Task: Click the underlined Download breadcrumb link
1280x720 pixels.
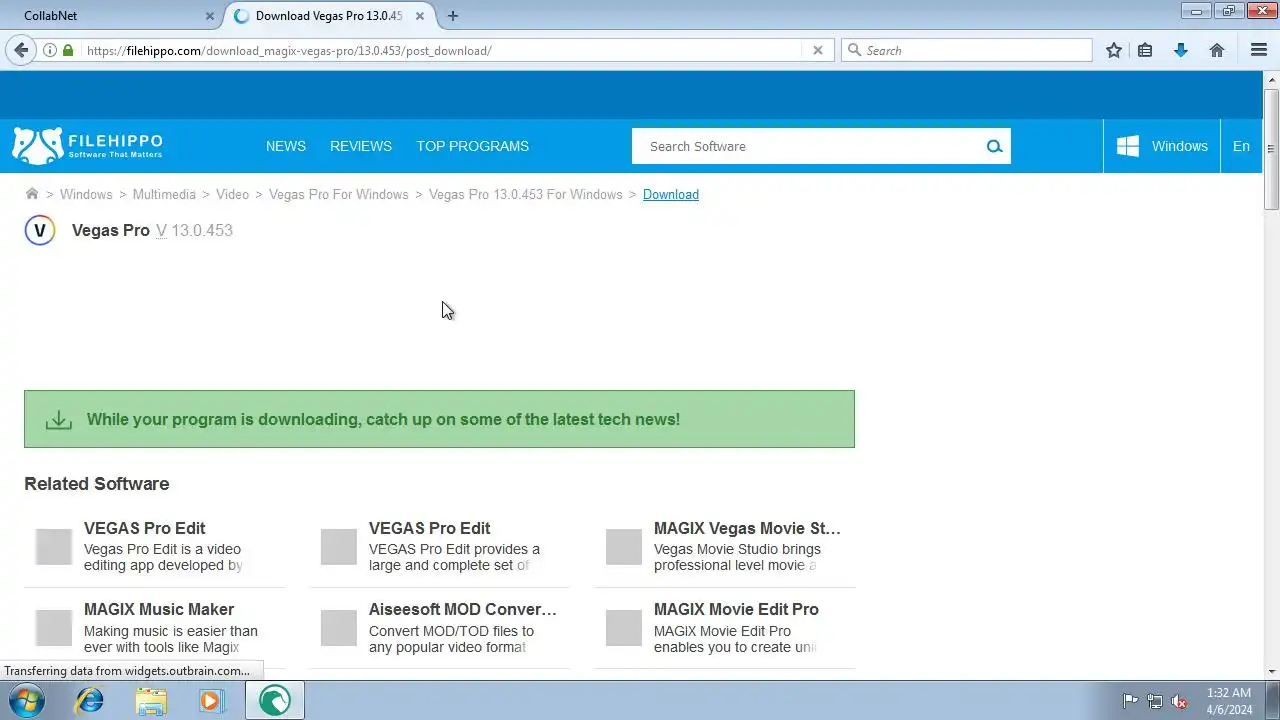Action: coord(671,194)
